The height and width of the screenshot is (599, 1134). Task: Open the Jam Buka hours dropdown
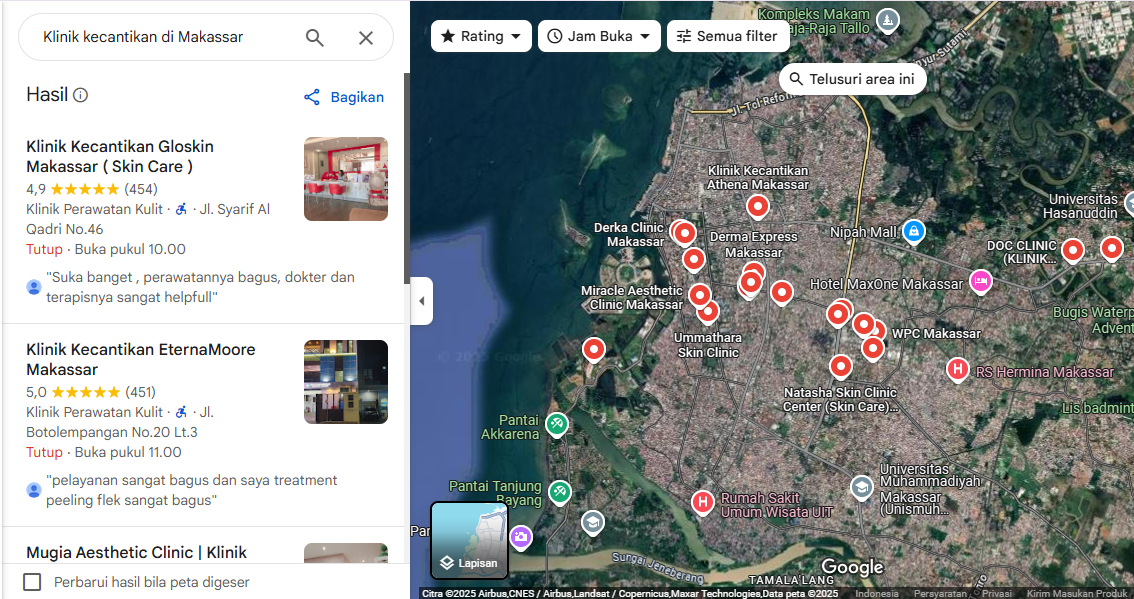[x=599, y=36]
